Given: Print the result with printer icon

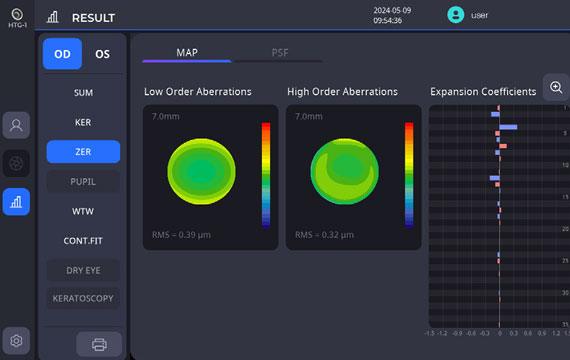Looking at the screenshot, I should (x=99, y=344).
